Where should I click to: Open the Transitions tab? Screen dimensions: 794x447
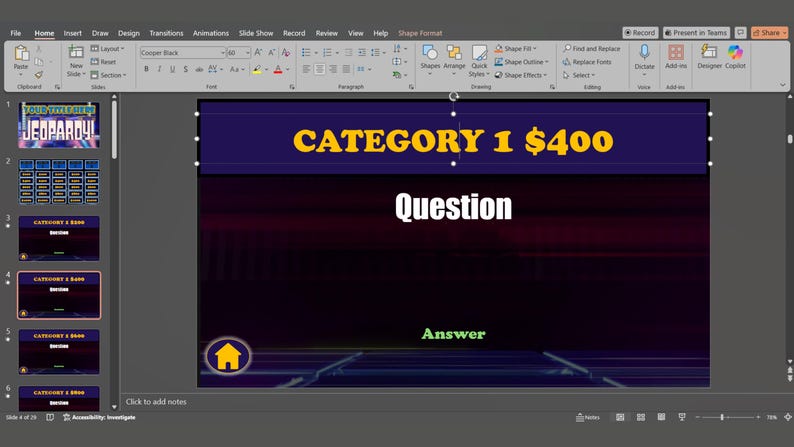[x=166, y=33]
